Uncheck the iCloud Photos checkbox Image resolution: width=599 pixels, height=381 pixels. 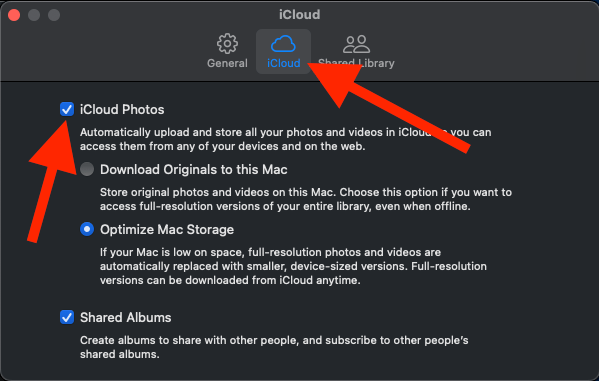pos(67,109)
